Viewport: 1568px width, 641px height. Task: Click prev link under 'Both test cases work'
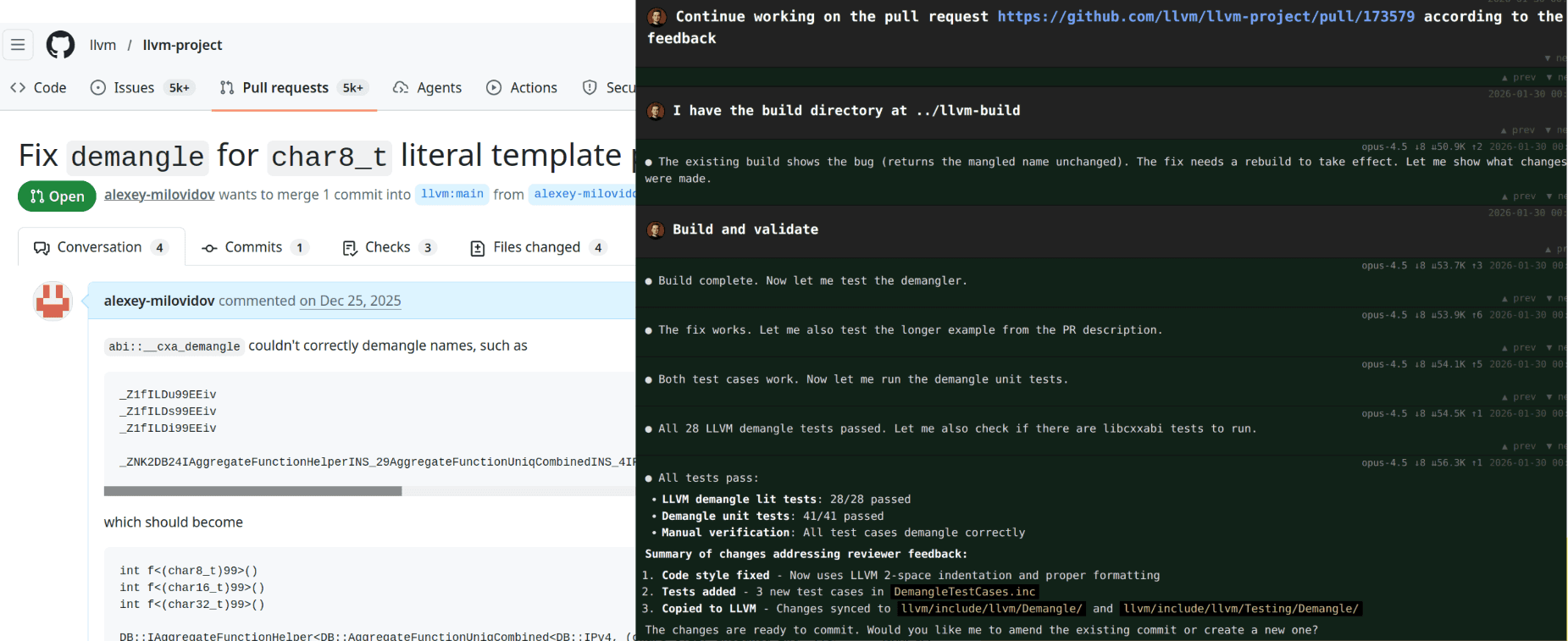(1518, 397)
